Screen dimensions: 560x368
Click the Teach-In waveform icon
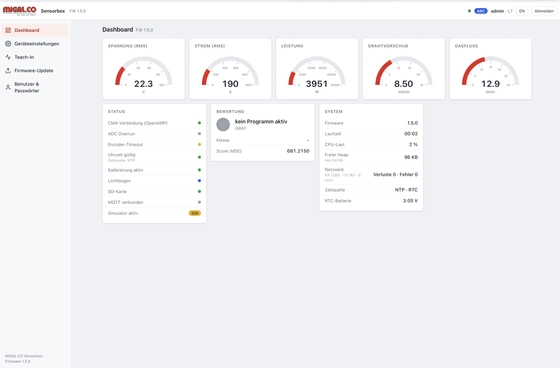pos(8,57)
